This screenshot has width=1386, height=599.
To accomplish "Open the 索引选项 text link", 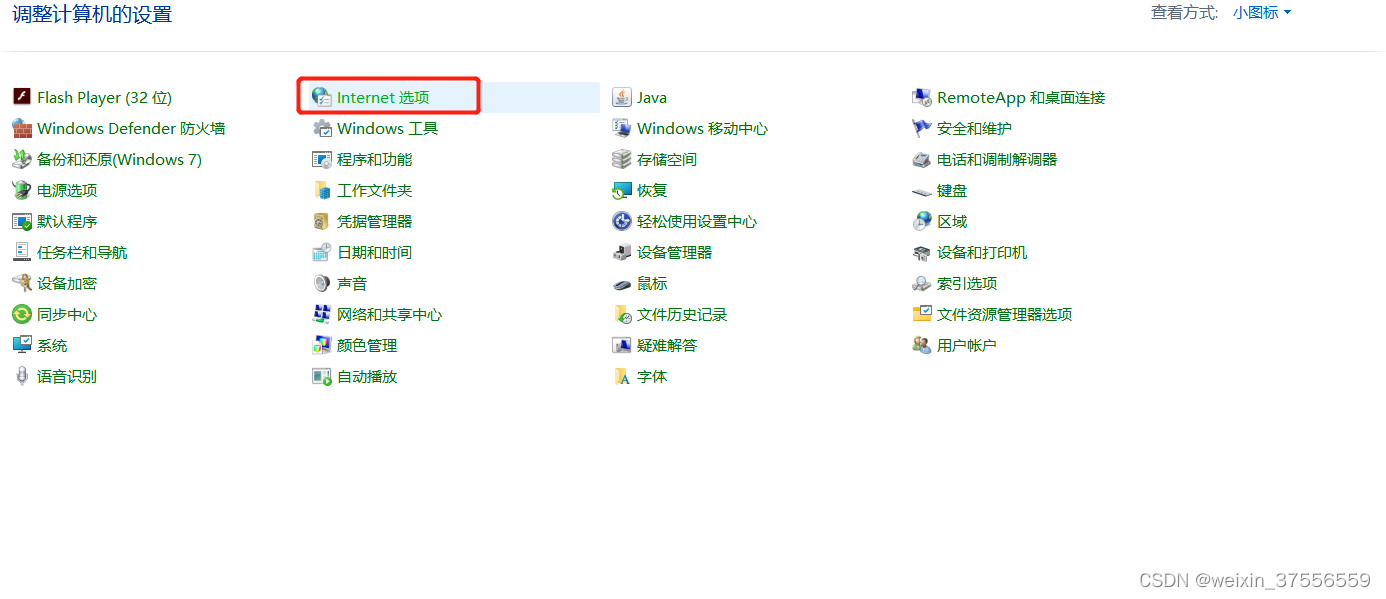I will (x=967, y=283).
